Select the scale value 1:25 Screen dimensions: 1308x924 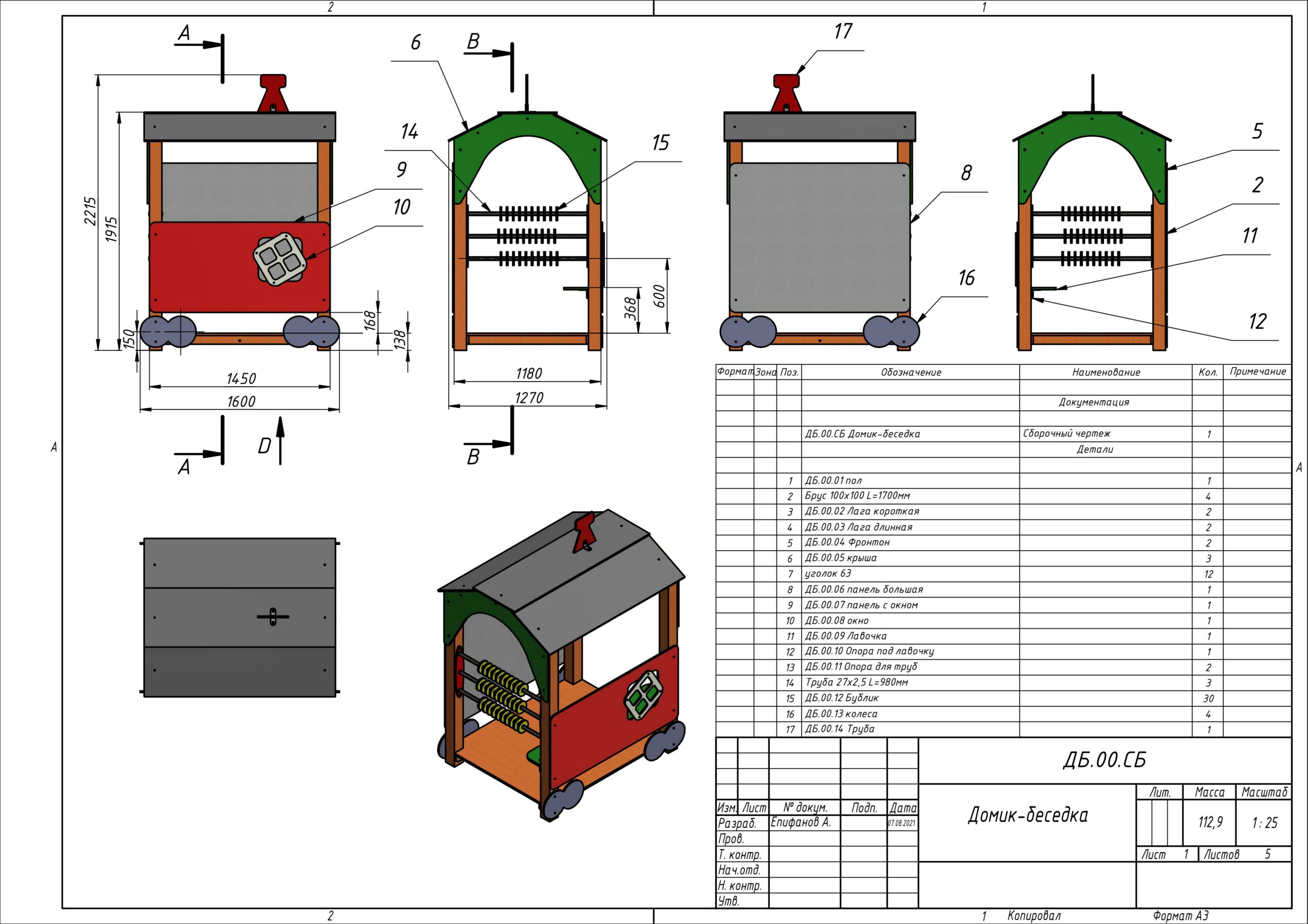(1265, 822)
